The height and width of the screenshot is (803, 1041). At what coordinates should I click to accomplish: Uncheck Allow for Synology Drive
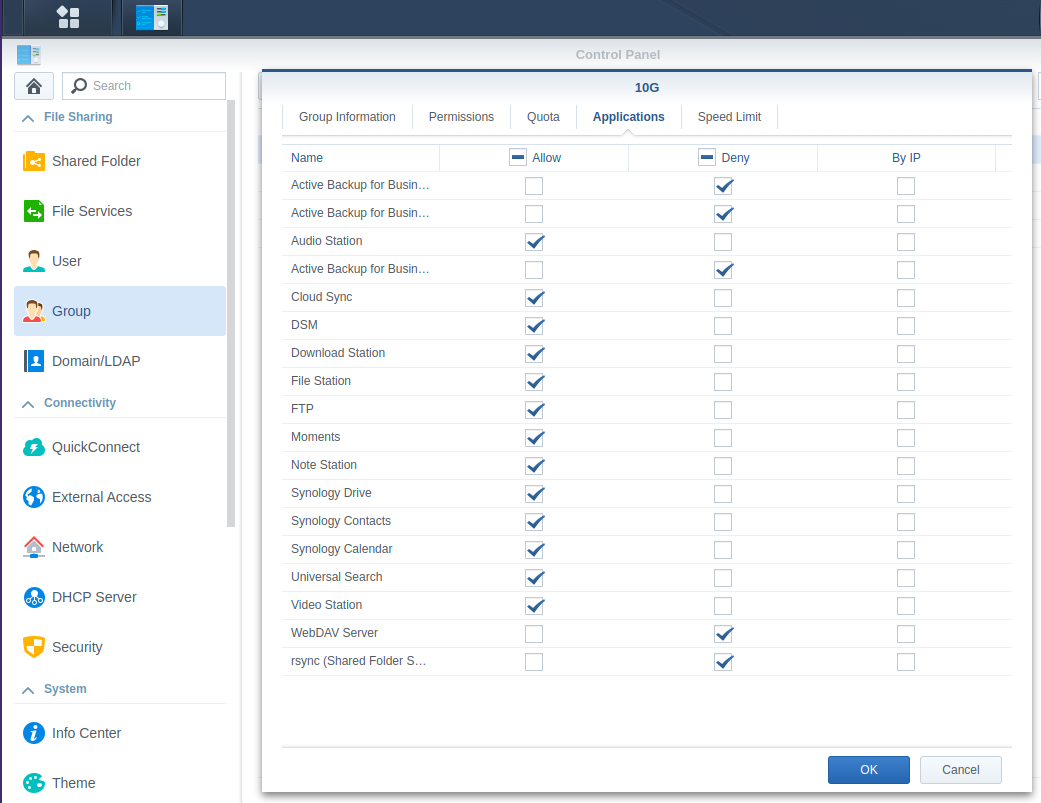(534, 494)
